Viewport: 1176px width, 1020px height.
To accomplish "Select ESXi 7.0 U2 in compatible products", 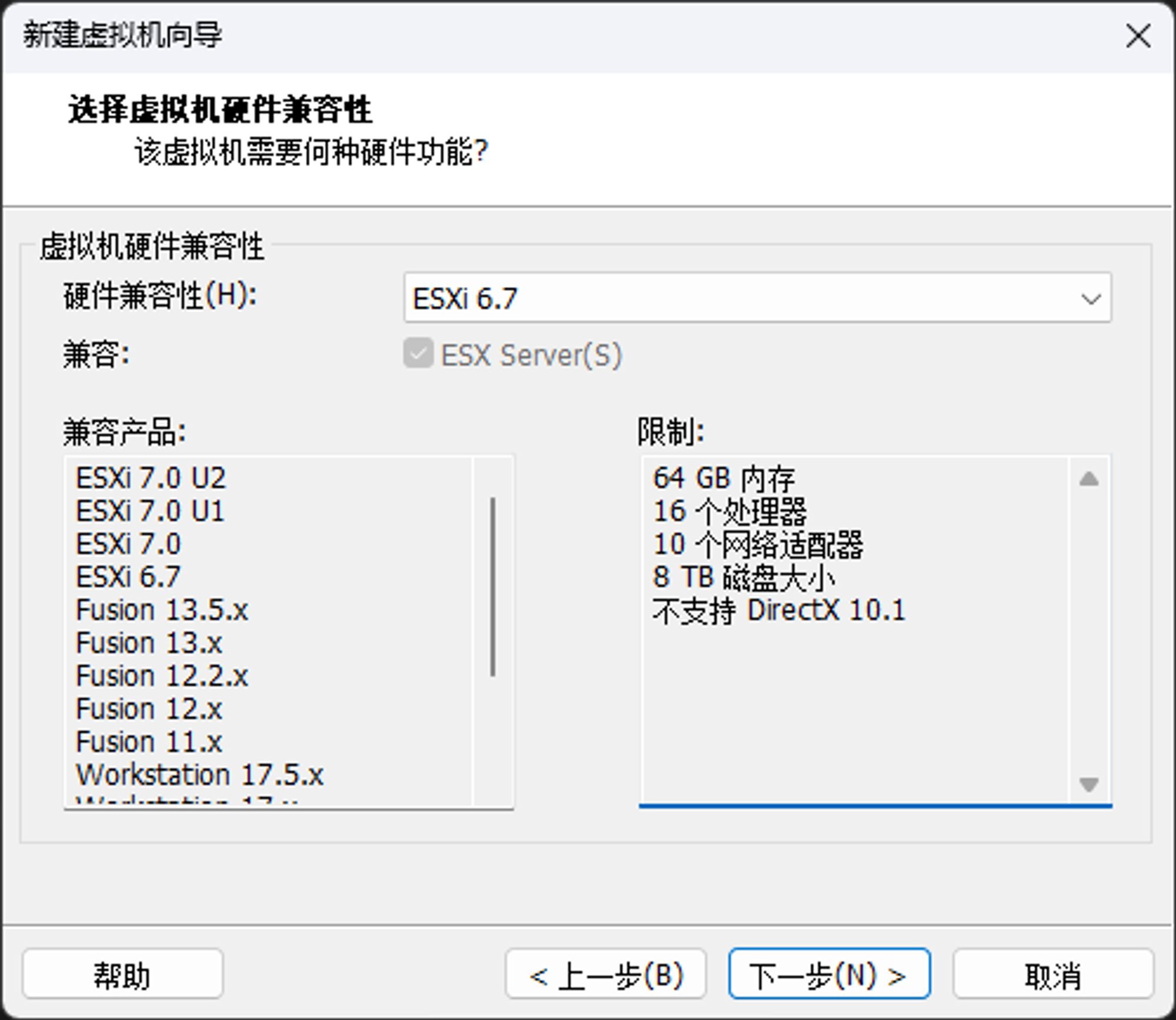I will coord(151,478).
